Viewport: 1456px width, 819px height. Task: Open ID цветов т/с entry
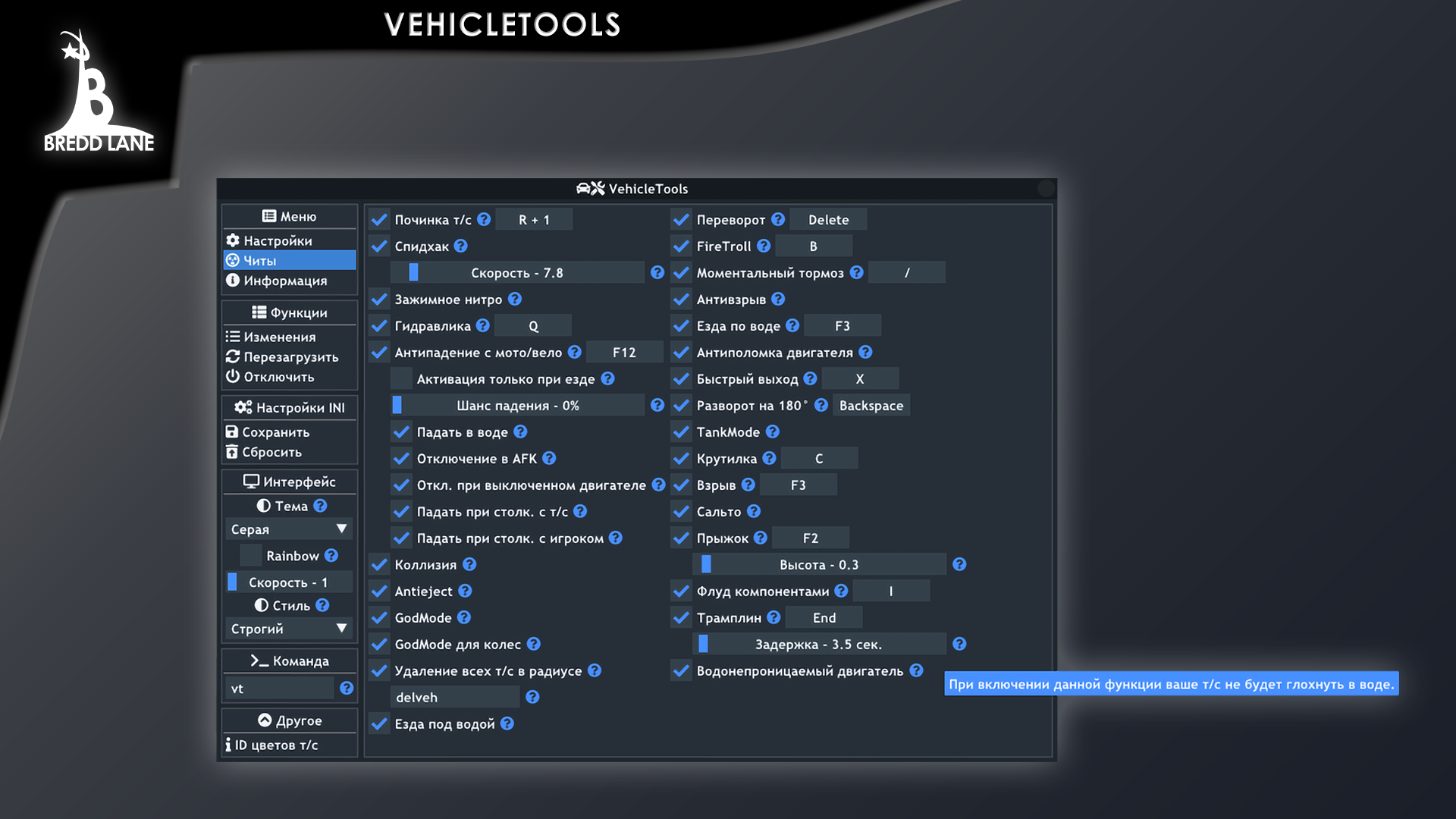click(289, 745)
